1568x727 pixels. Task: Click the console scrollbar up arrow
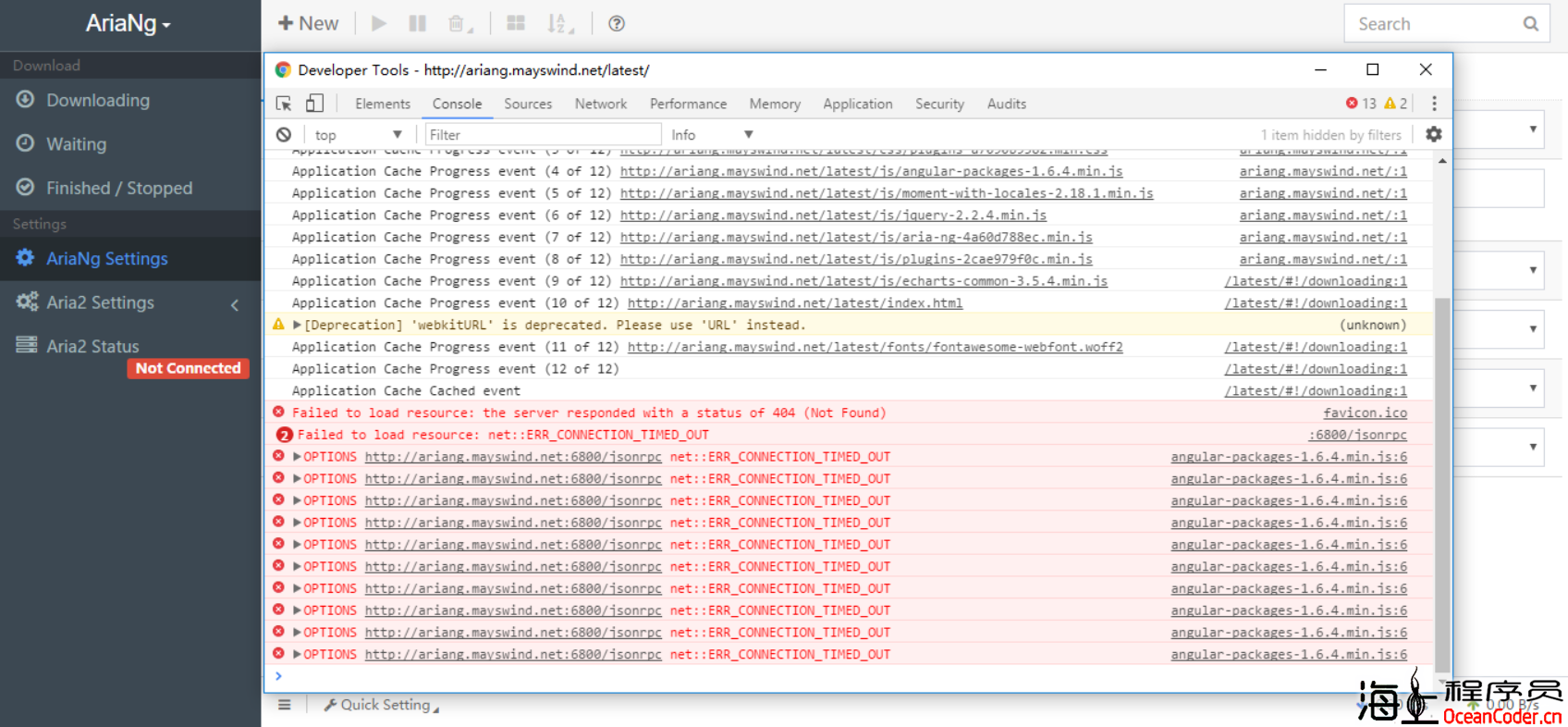pyautogui.click(x=1442, y=161)
